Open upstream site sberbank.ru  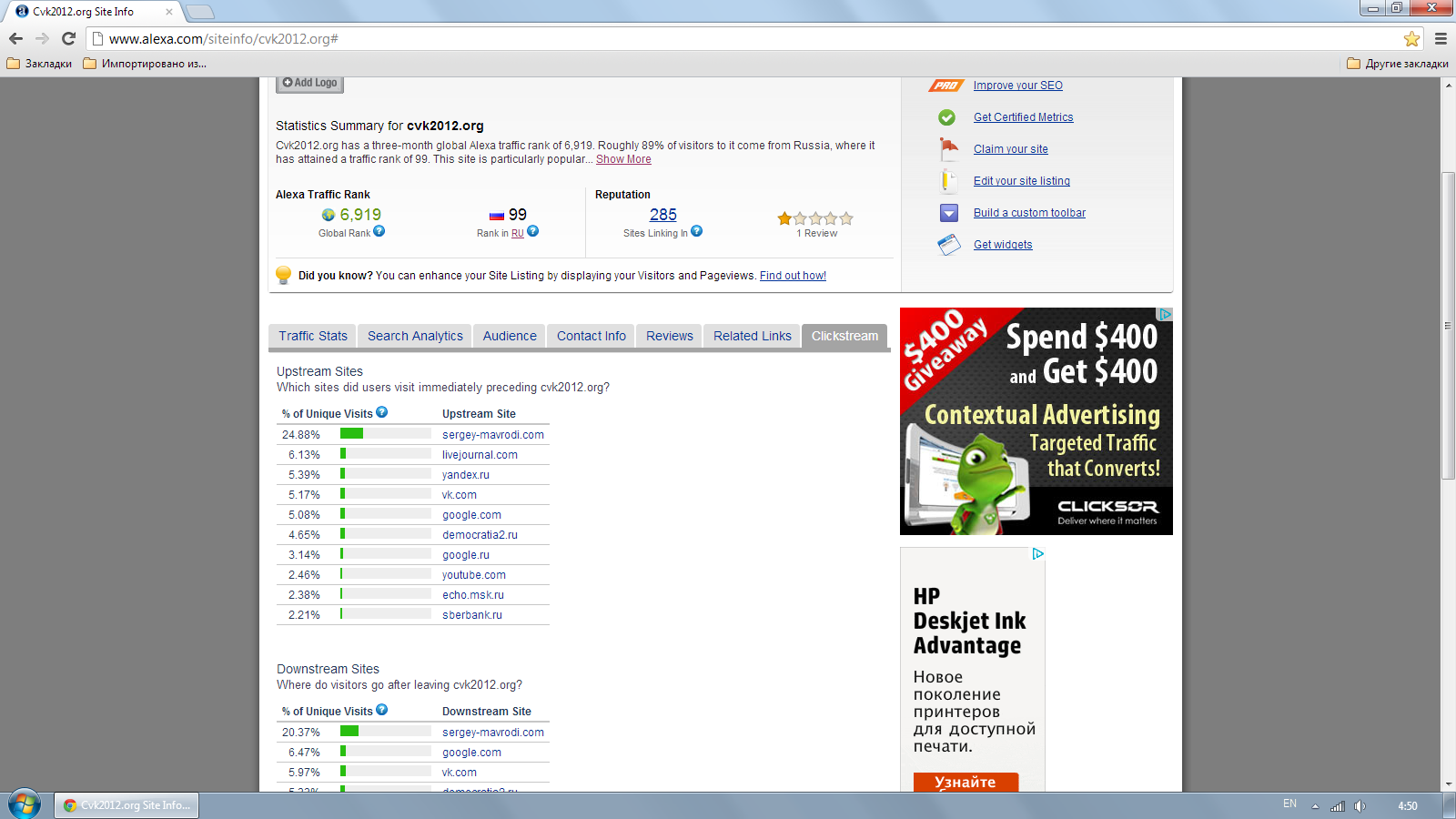click(x=472, y=615)
